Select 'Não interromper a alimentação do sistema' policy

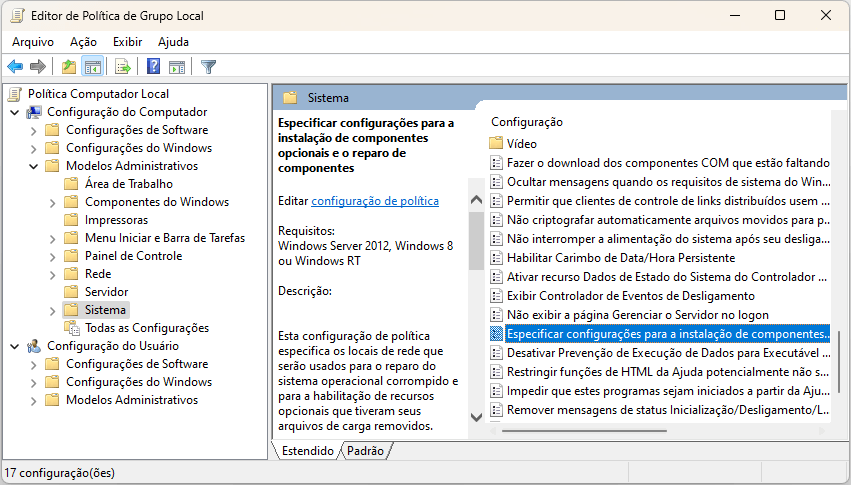click(x=668, y=239)
